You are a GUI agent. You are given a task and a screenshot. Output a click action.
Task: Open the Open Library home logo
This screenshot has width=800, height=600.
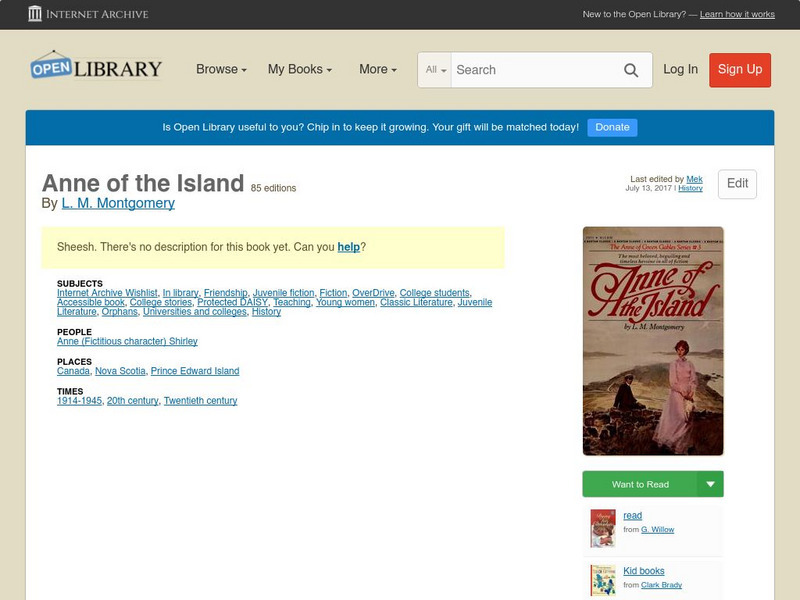click(x=96, y=67)
